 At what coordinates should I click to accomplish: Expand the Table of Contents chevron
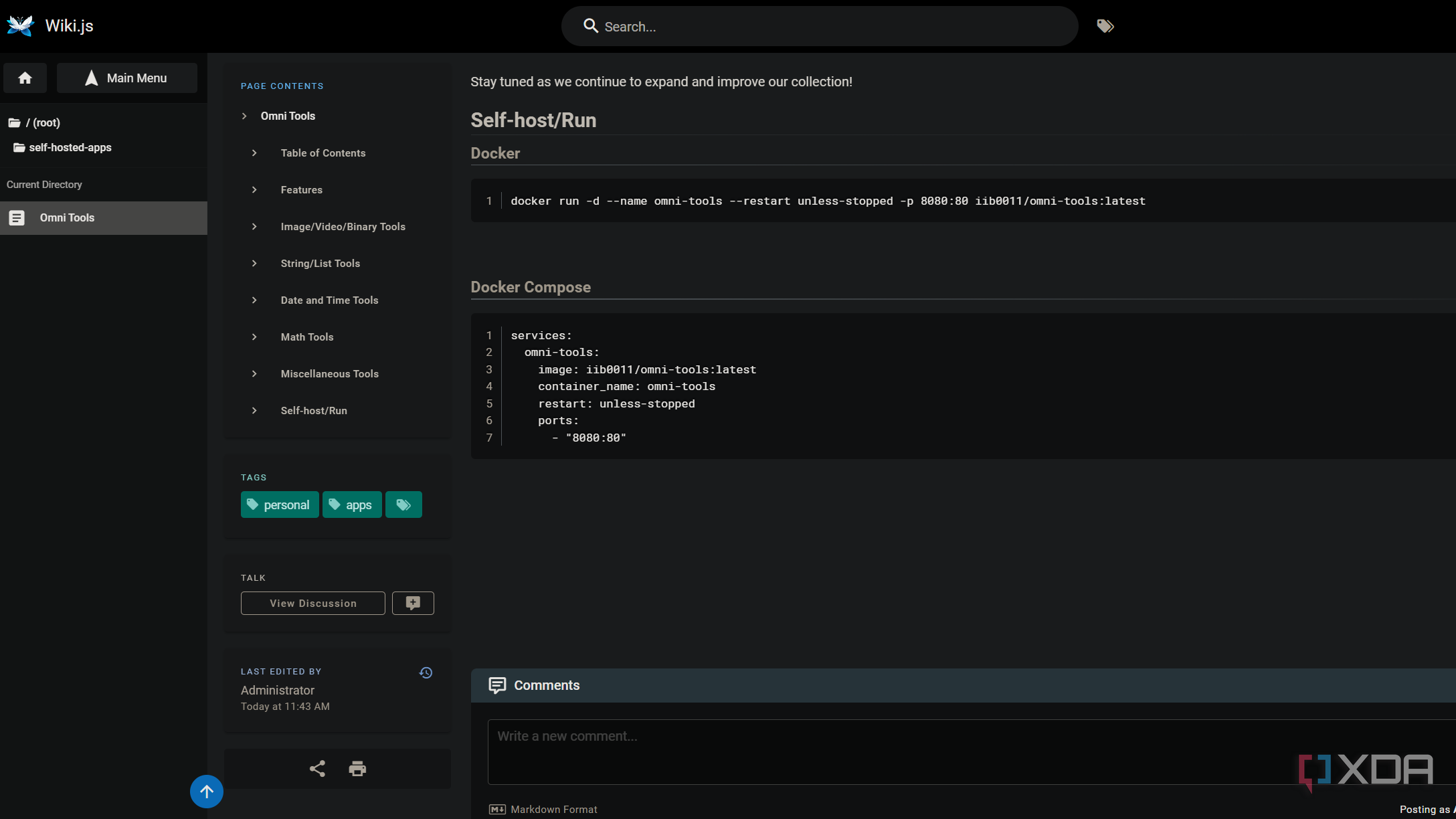coord(254,153)
